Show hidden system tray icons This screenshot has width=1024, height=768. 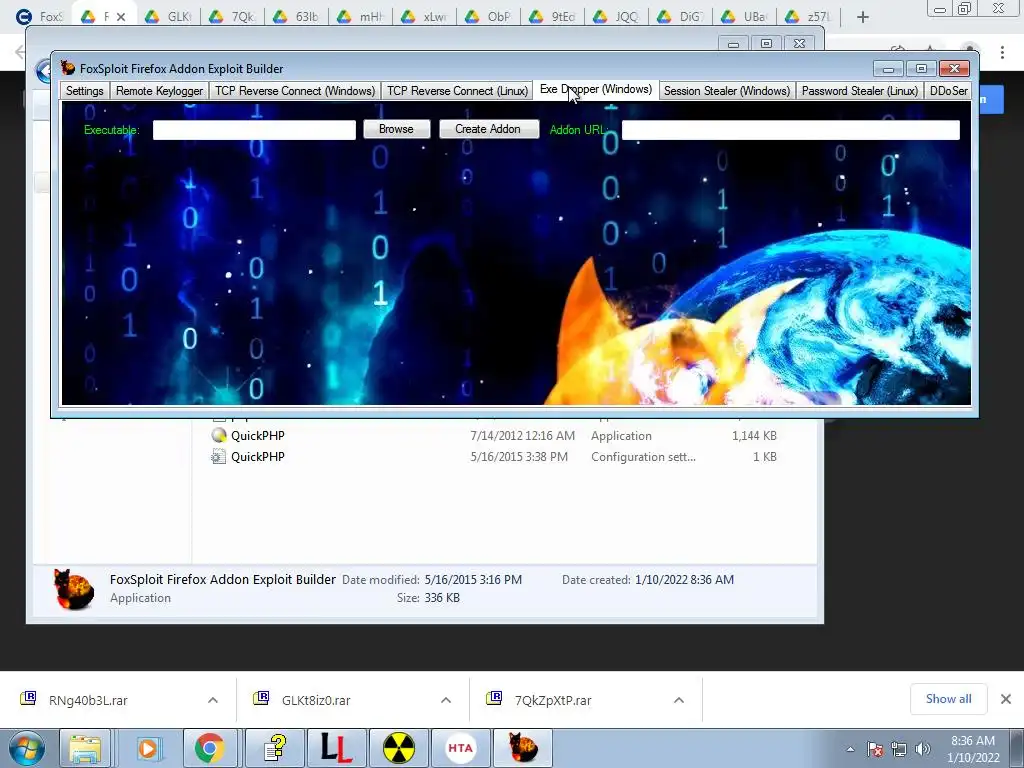coord(850,749)
